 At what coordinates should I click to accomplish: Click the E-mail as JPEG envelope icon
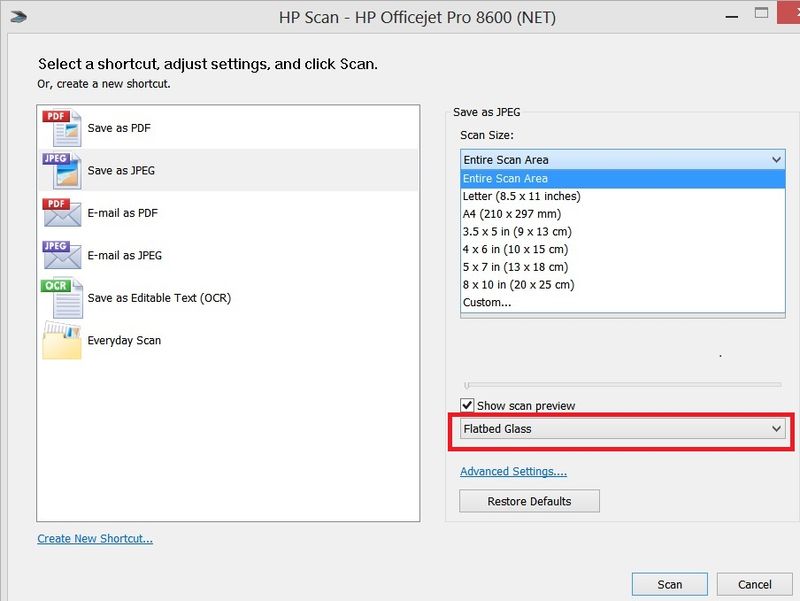62,255
